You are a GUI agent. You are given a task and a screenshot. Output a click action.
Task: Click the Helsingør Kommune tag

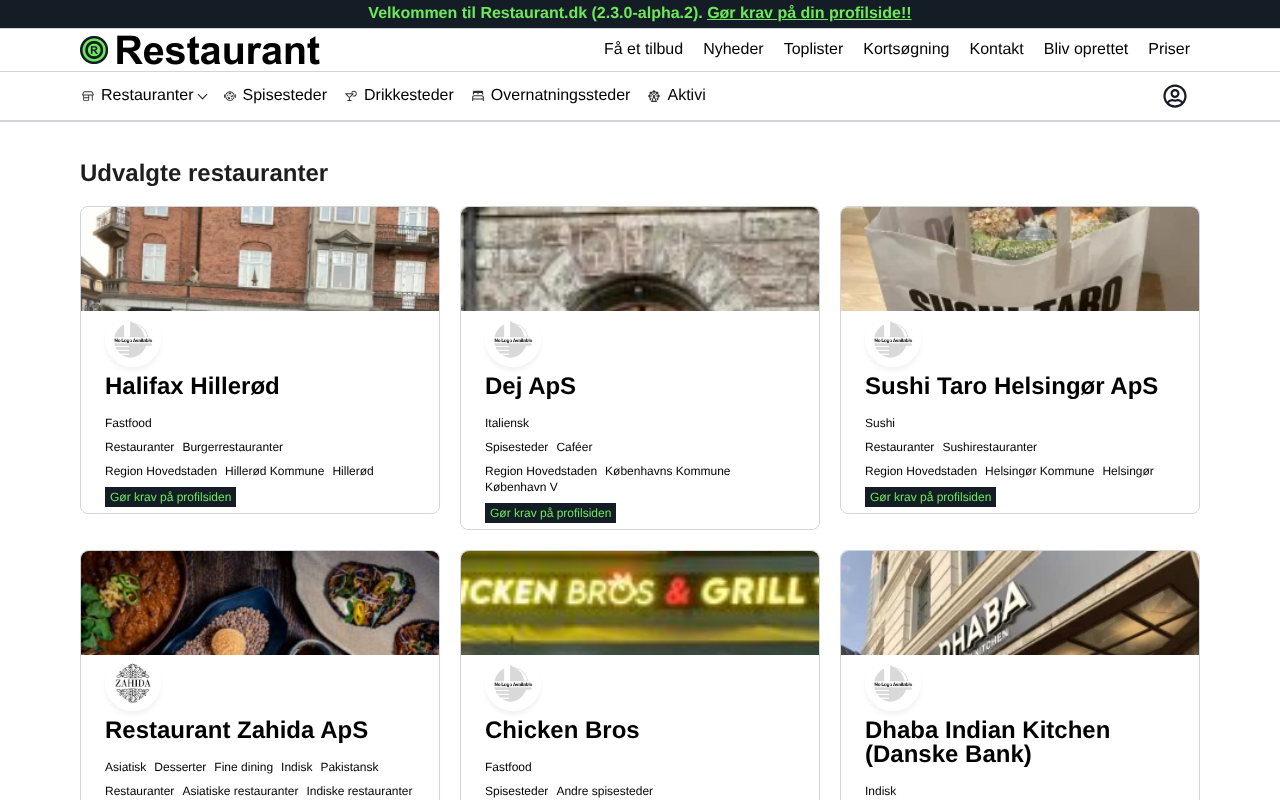click(x=1039, y=471)
